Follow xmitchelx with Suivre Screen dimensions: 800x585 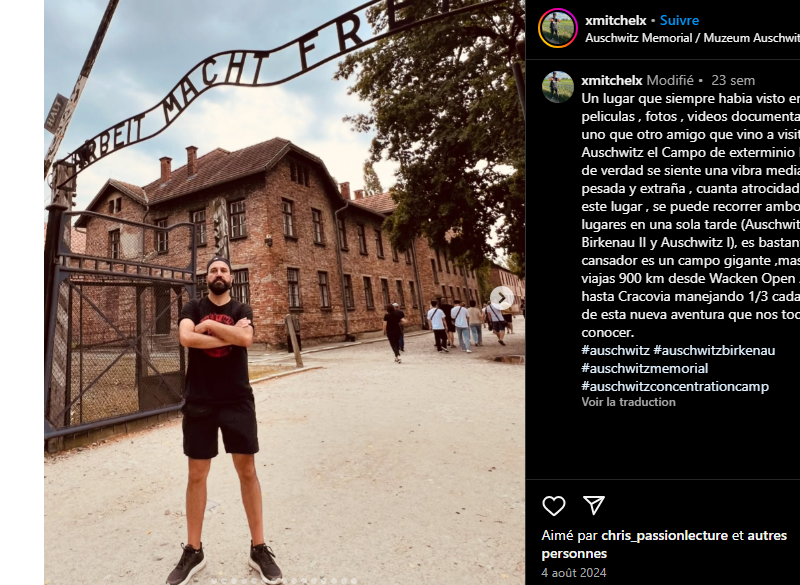coord(679,20)
